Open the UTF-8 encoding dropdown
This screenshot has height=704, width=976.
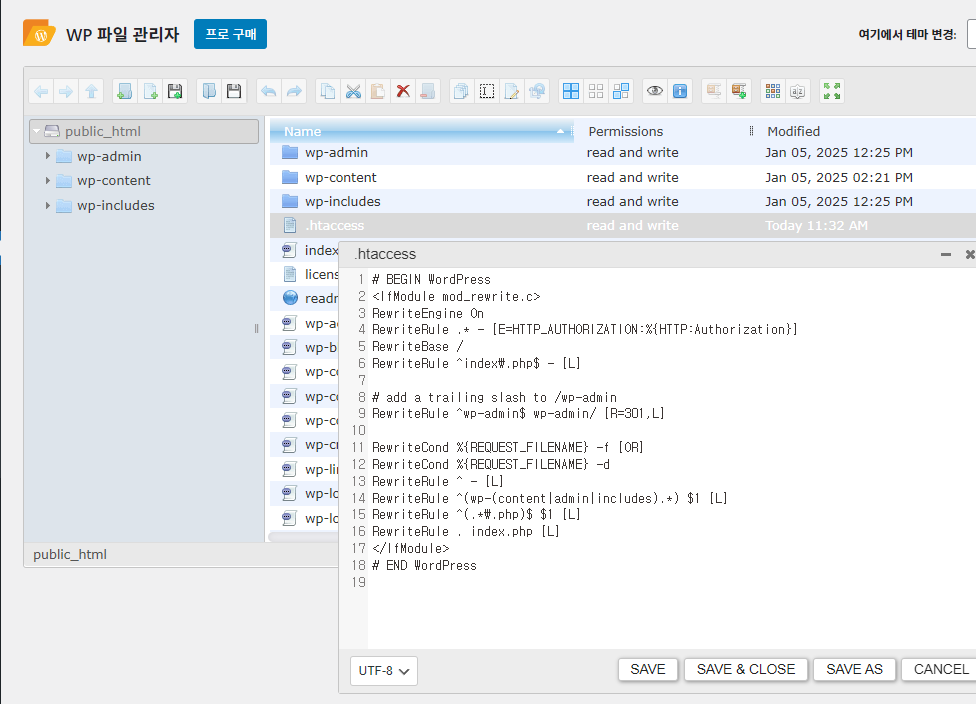point(383,671)
